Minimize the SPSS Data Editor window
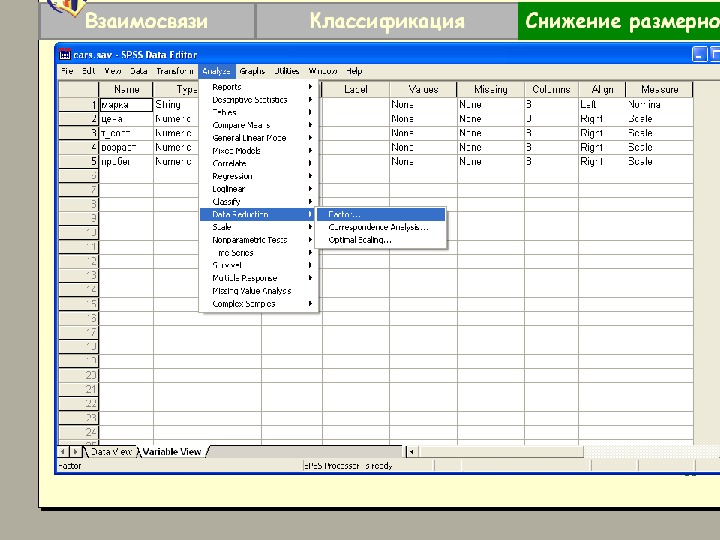Screen dimensions: 720x540 (699, 54)
